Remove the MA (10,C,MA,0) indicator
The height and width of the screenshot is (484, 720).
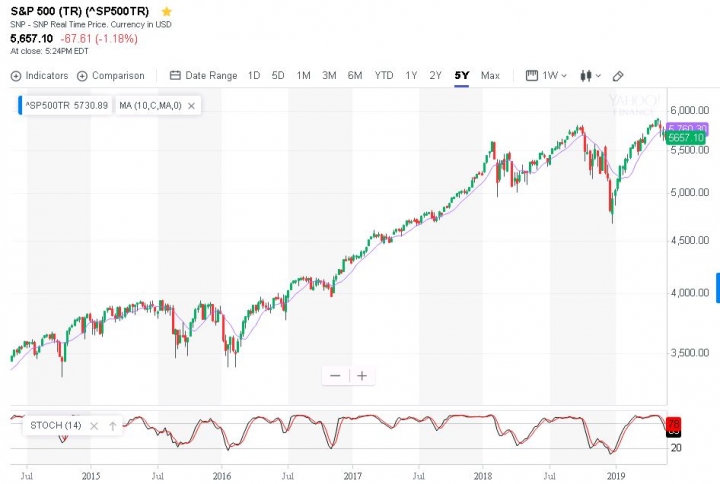click(x=191, y=106)
